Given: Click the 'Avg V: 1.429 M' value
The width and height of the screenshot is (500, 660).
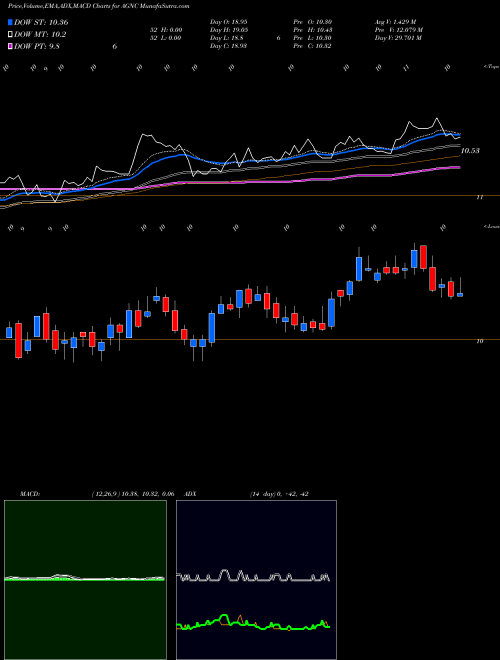Looking at the screenshot, I should click(x=396, y=22).
